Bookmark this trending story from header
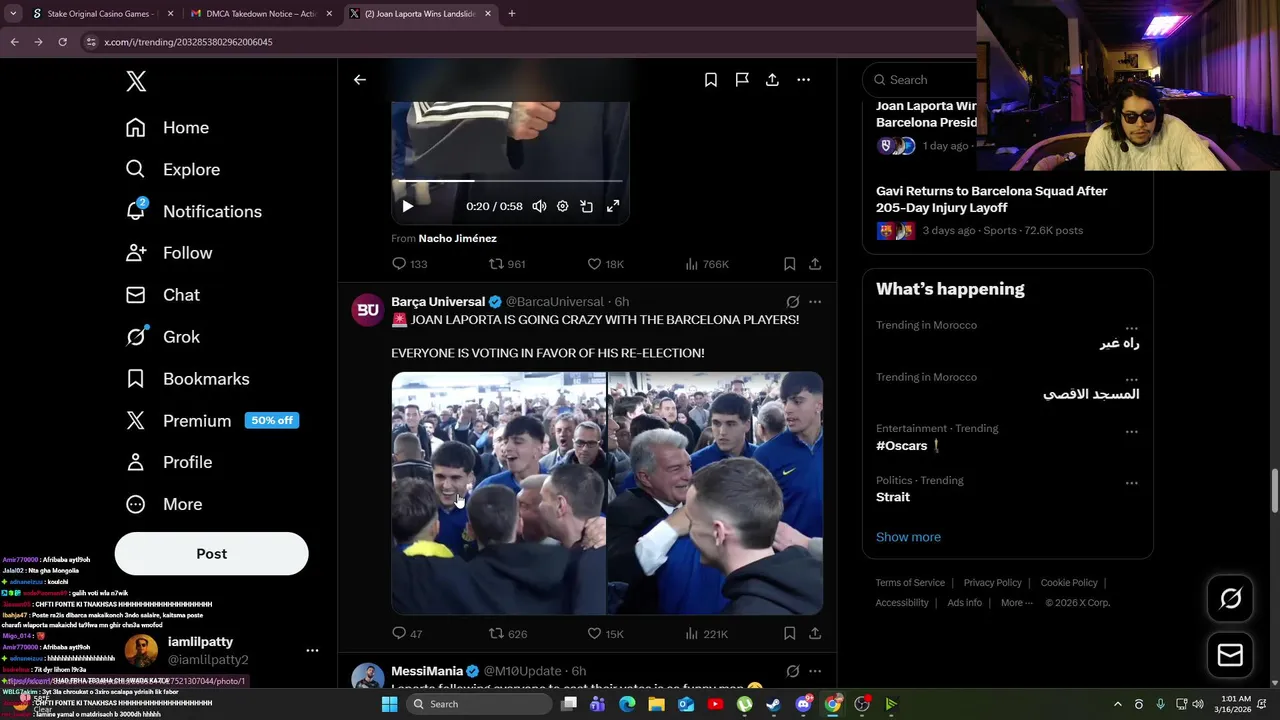 (711, 80)
